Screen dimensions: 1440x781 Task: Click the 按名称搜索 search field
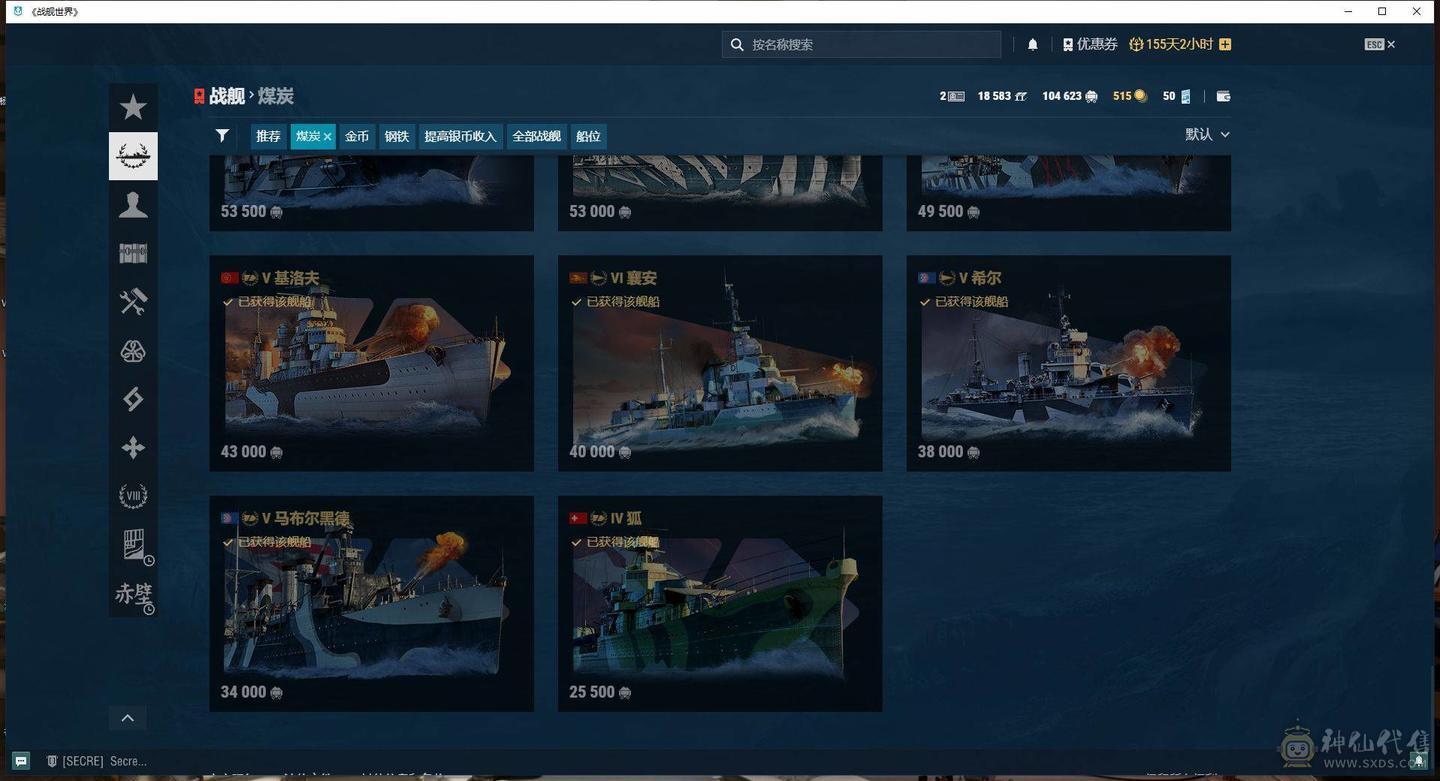(861, 44)
